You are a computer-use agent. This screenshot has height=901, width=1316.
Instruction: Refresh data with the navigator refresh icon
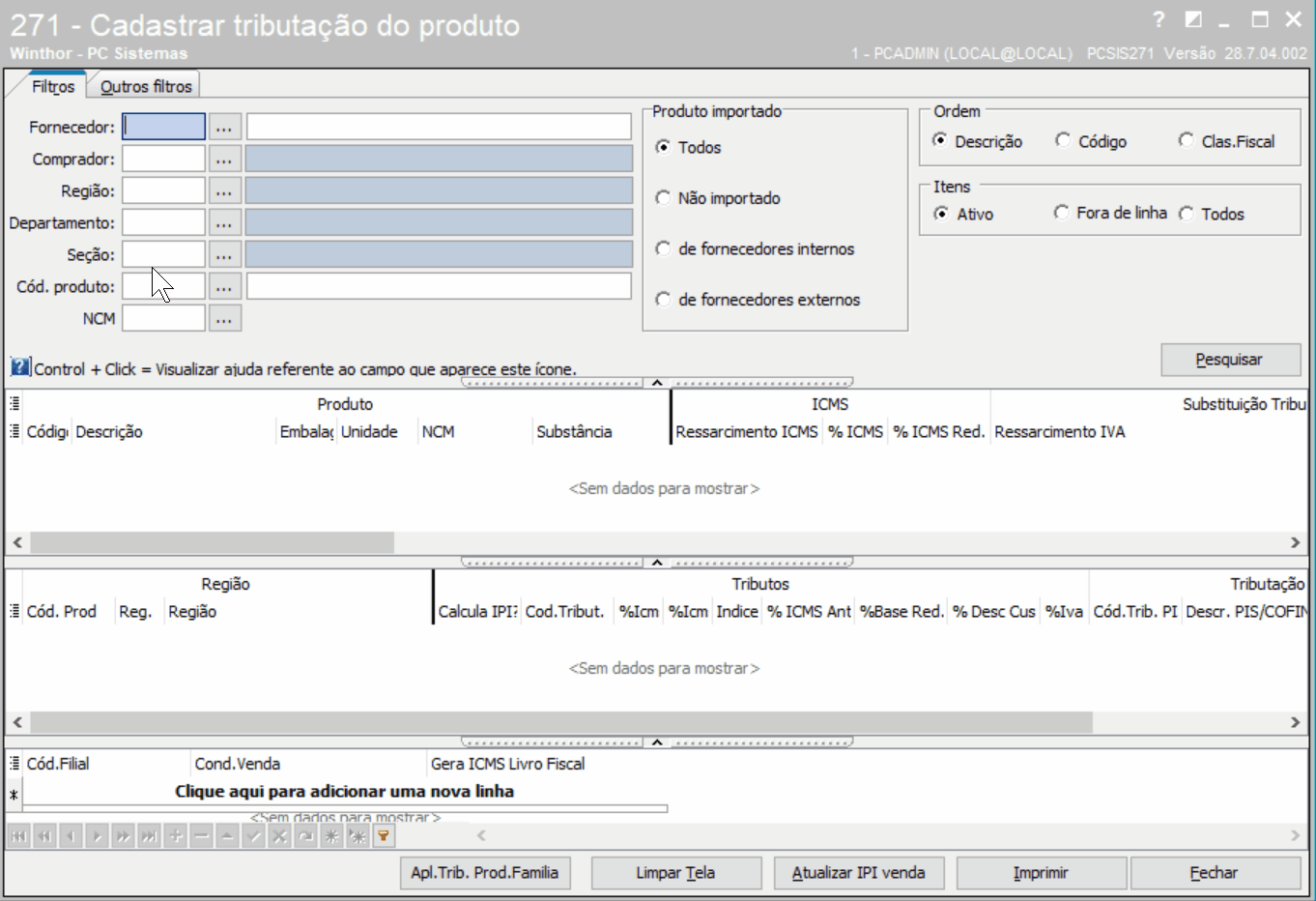tap(305, 836)
